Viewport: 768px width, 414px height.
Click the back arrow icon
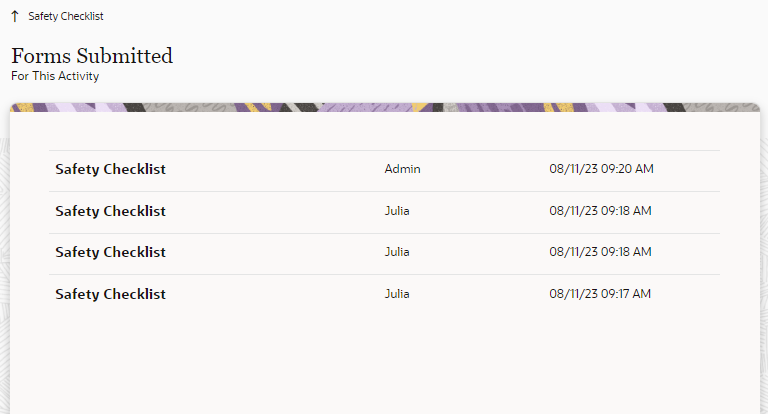coord(15,16)
